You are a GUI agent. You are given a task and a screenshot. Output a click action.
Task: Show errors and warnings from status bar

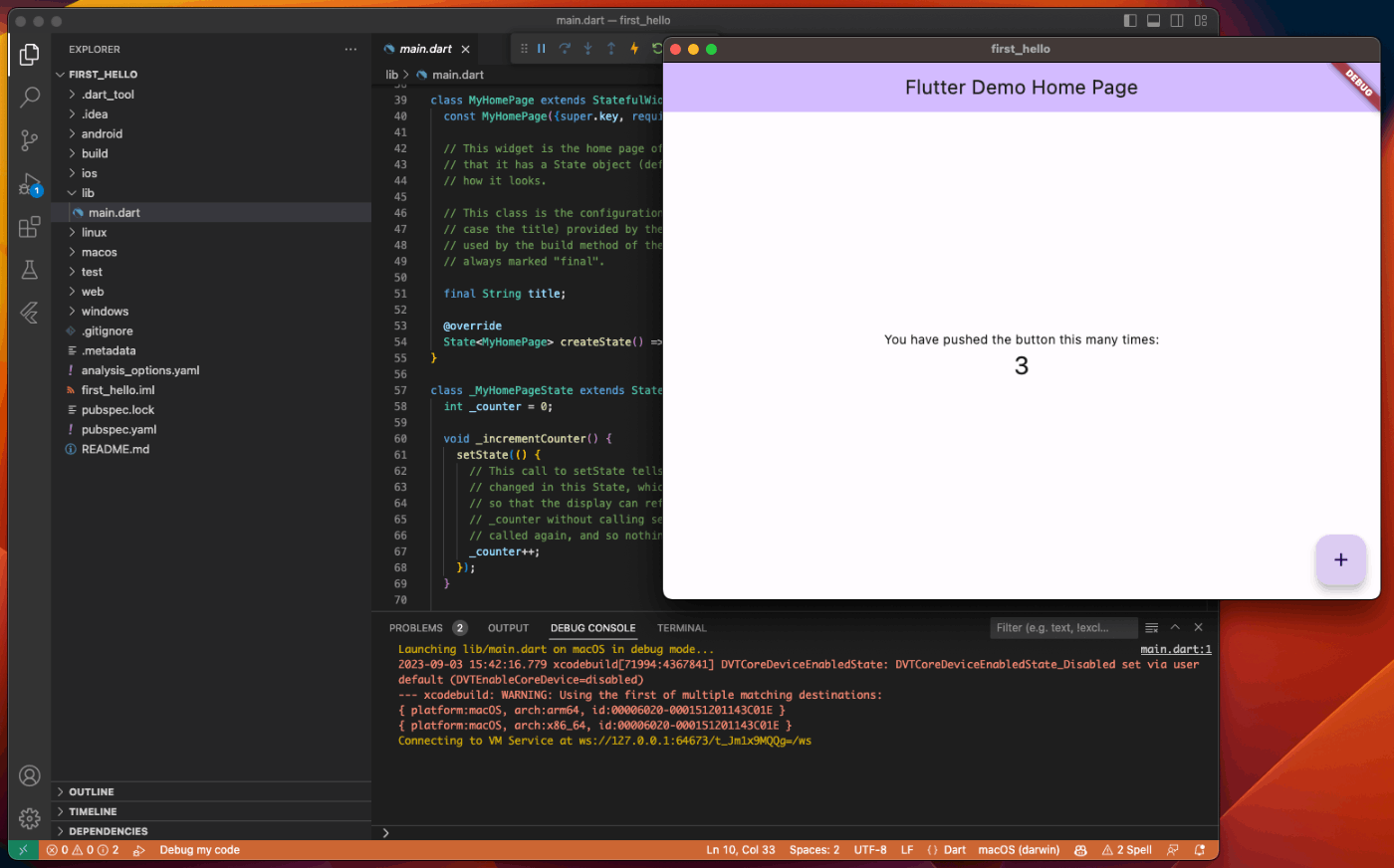[x=83, y=850]
